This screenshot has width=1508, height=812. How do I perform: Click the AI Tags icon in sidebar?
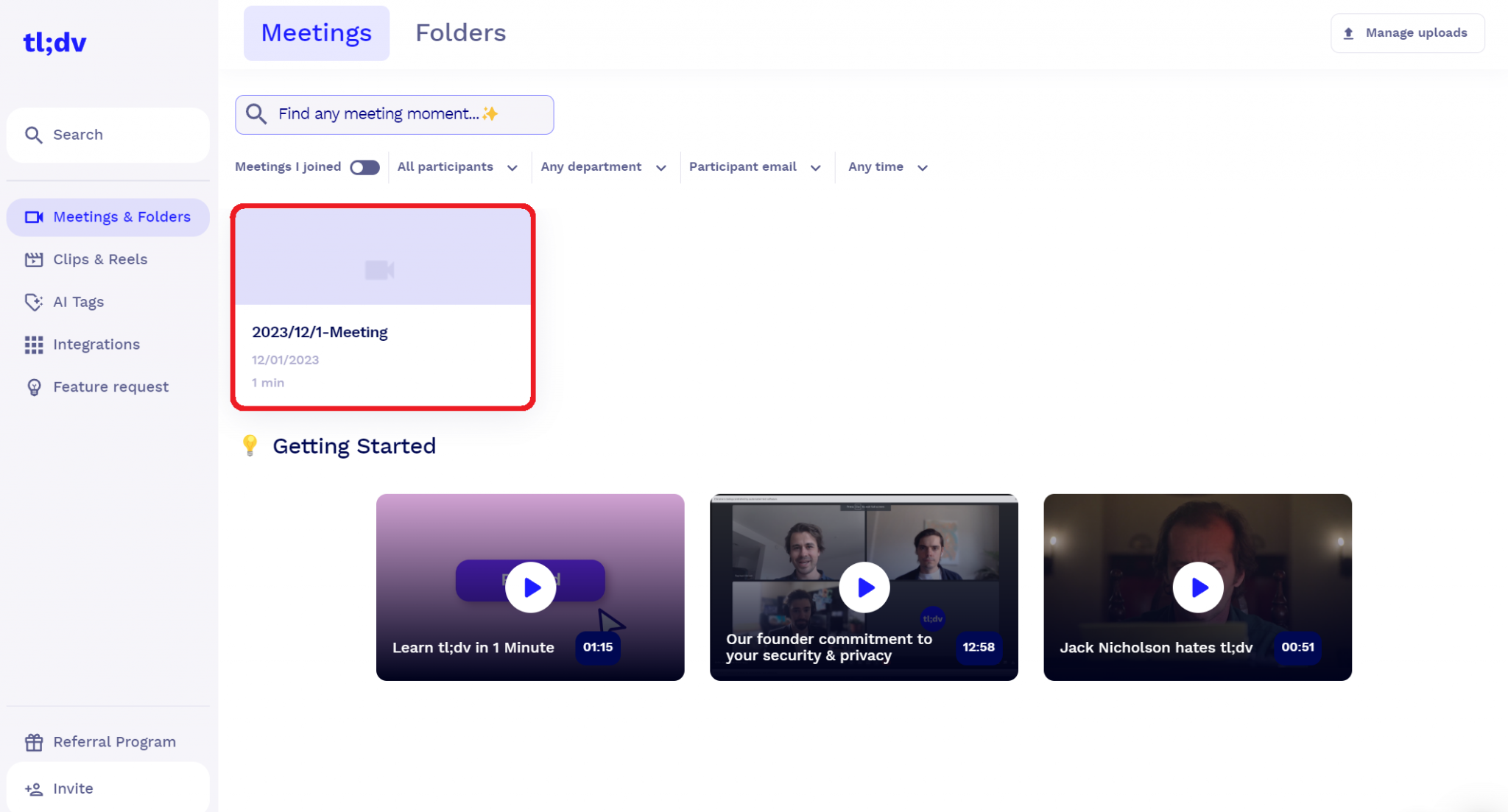point(34,302)
